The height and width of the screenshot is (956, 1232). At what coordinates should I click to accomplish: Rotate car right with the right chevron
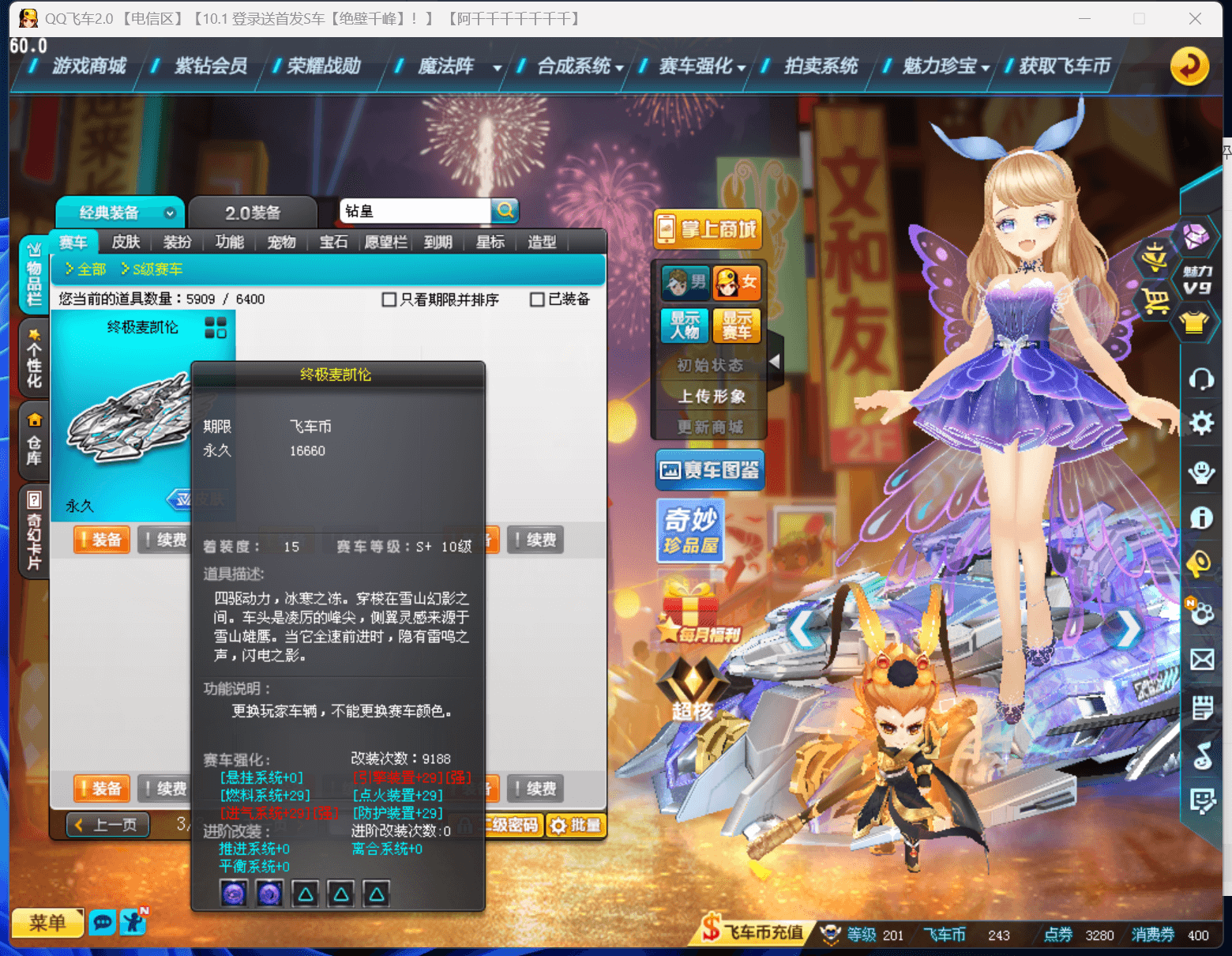[x=1129, y=629]
